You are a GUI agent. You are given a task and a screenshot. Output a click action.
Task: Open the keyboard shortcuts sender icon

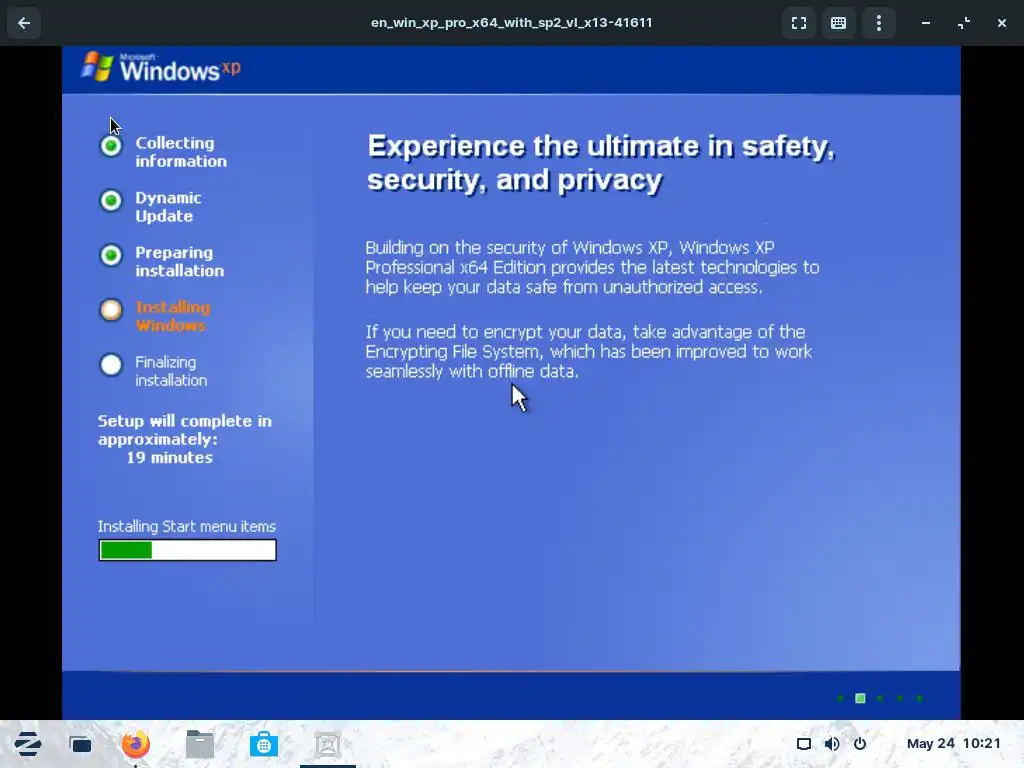pos(839,23)
